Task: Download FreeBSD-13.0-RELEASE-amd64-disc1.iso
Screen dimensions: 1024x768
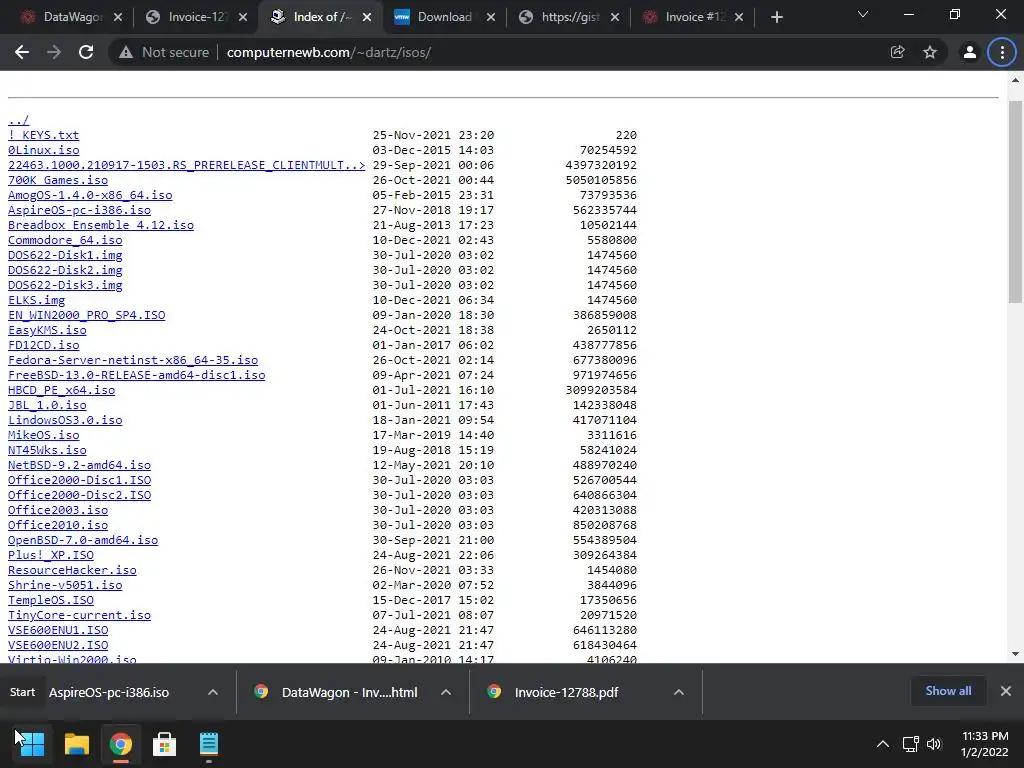Action: point(136,376)
